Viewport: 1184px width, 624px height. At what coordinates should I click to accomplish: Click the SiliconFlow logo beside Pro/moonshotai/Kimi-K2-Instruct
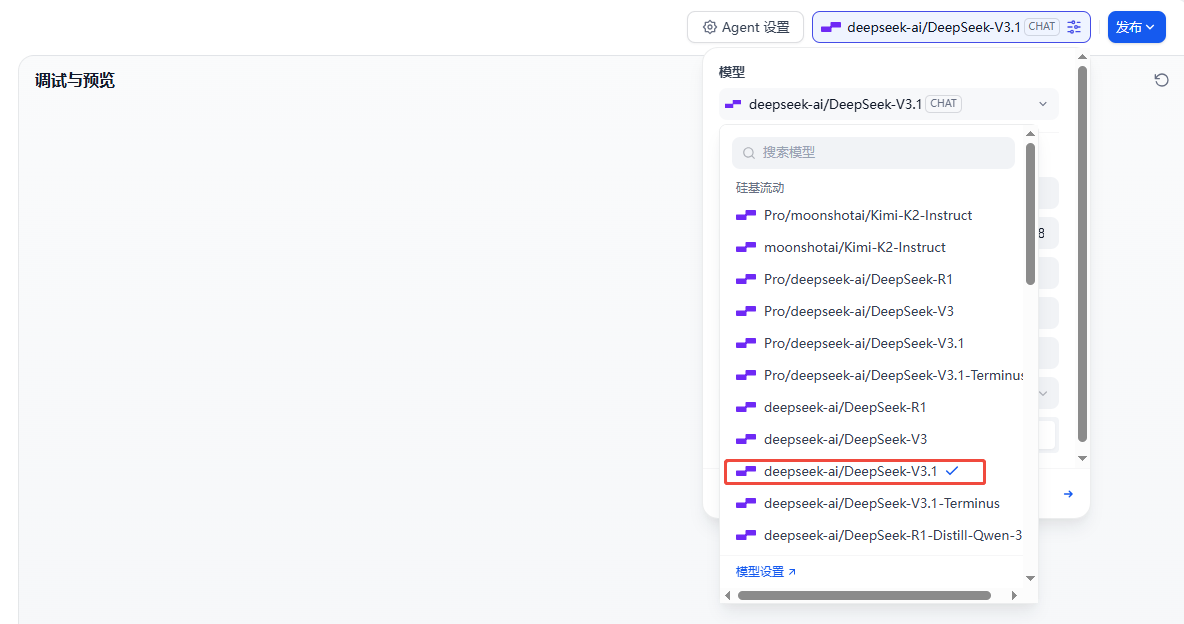(x=745, y=215)
